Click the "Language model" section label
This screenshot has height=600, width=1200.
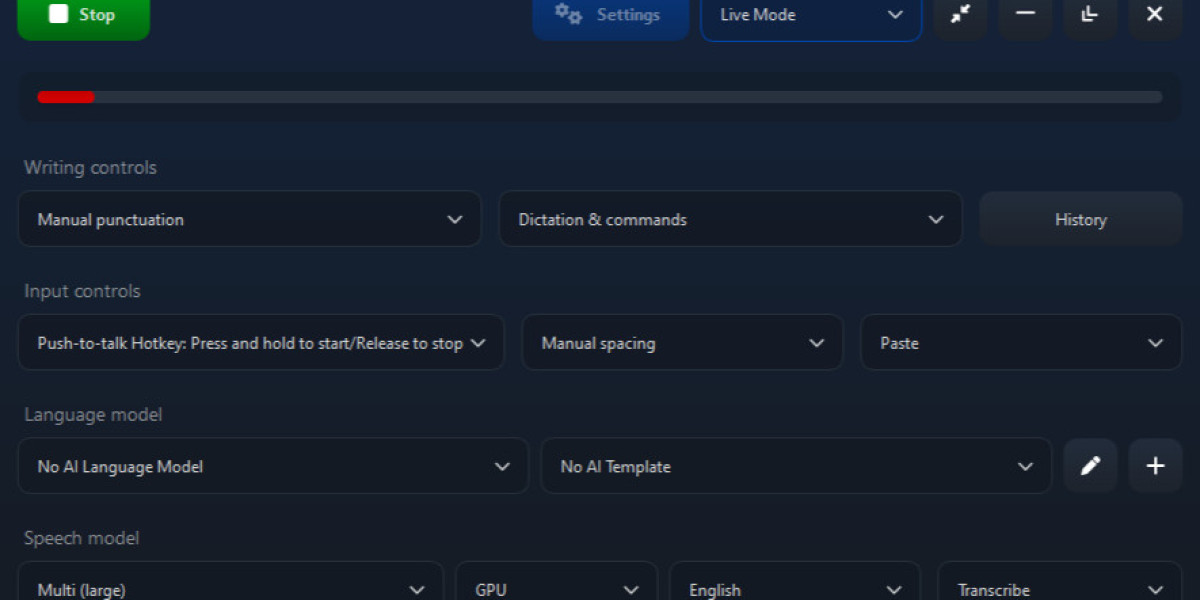(x=93, y=415)
